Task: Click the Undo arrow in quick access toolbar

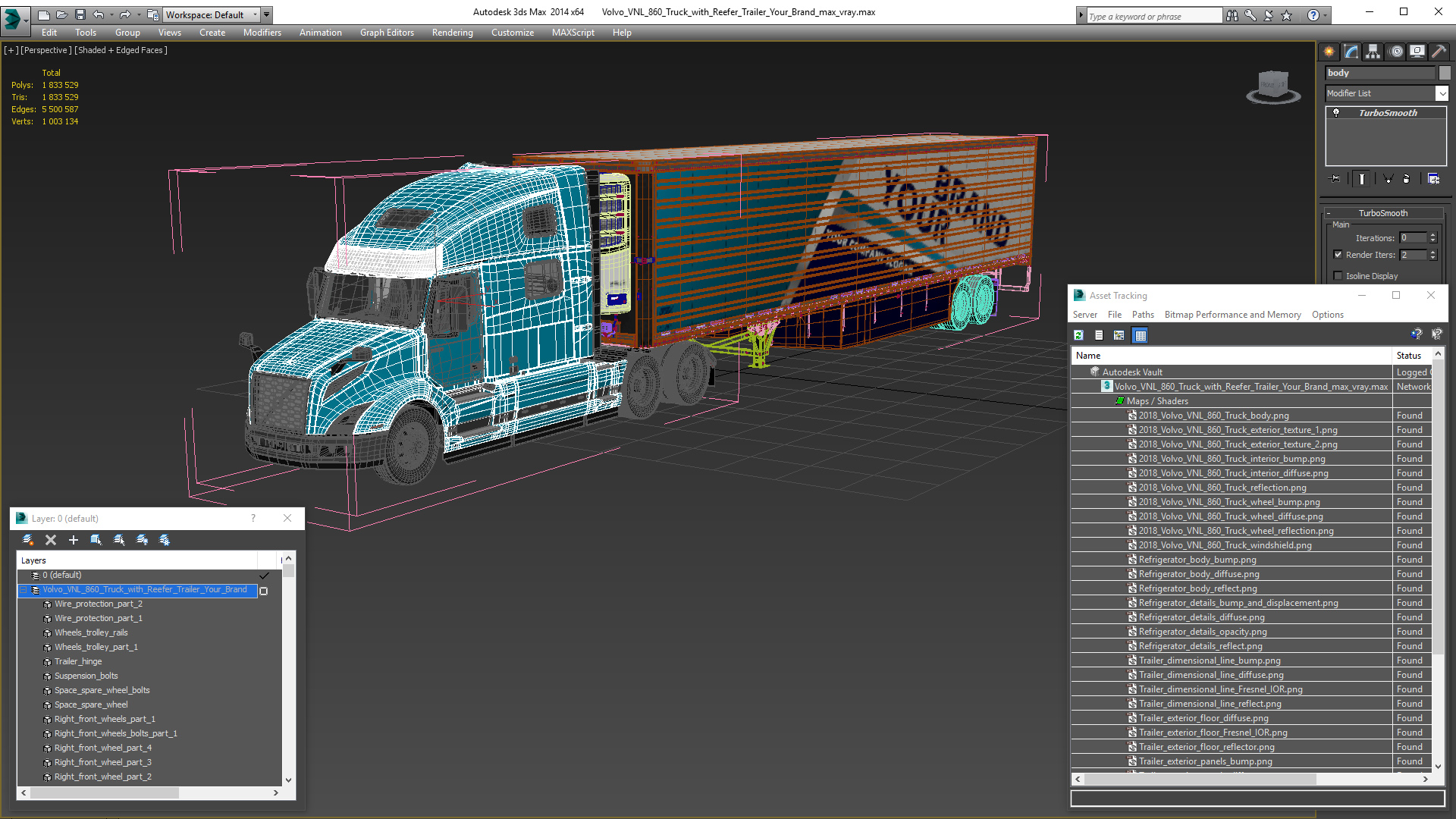Action: click(99, 14)
